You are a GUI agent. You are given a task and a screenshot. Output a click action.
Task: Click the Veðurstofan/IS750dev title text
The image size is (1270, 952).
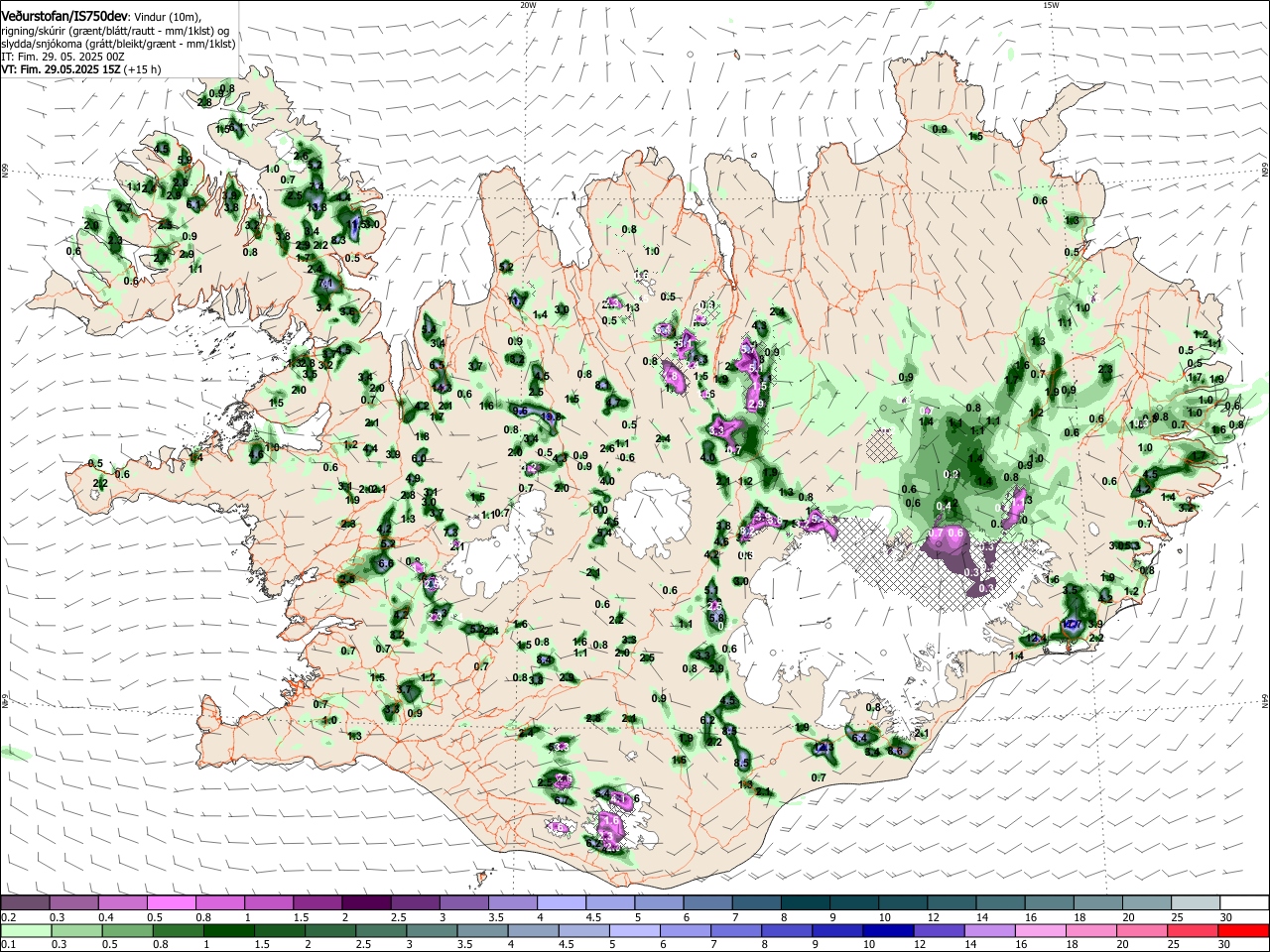(63, 17)
